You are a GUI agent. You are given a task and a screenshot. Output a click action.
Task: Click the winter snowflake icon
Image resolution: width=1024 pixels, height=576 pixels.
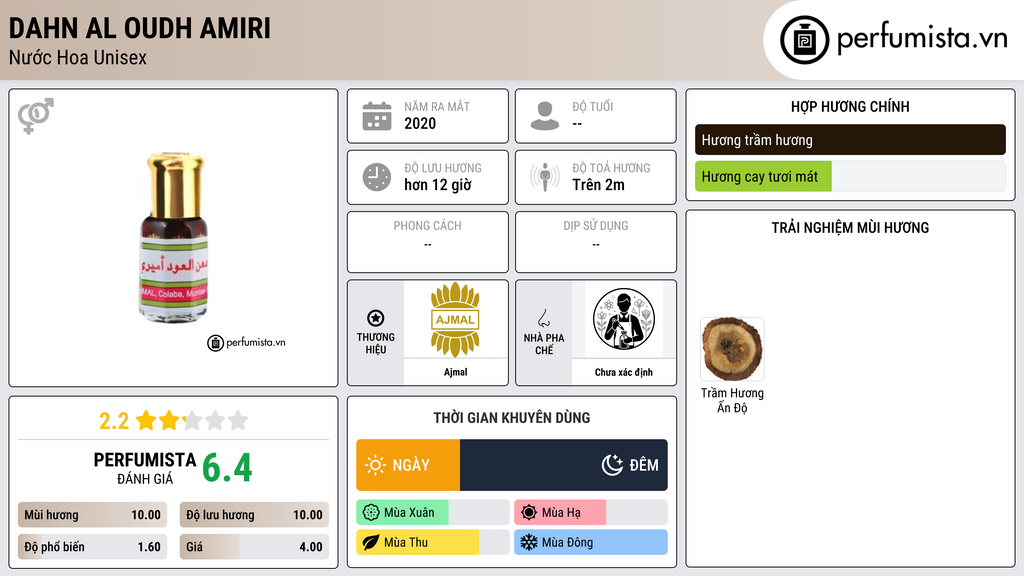[529, 543]
